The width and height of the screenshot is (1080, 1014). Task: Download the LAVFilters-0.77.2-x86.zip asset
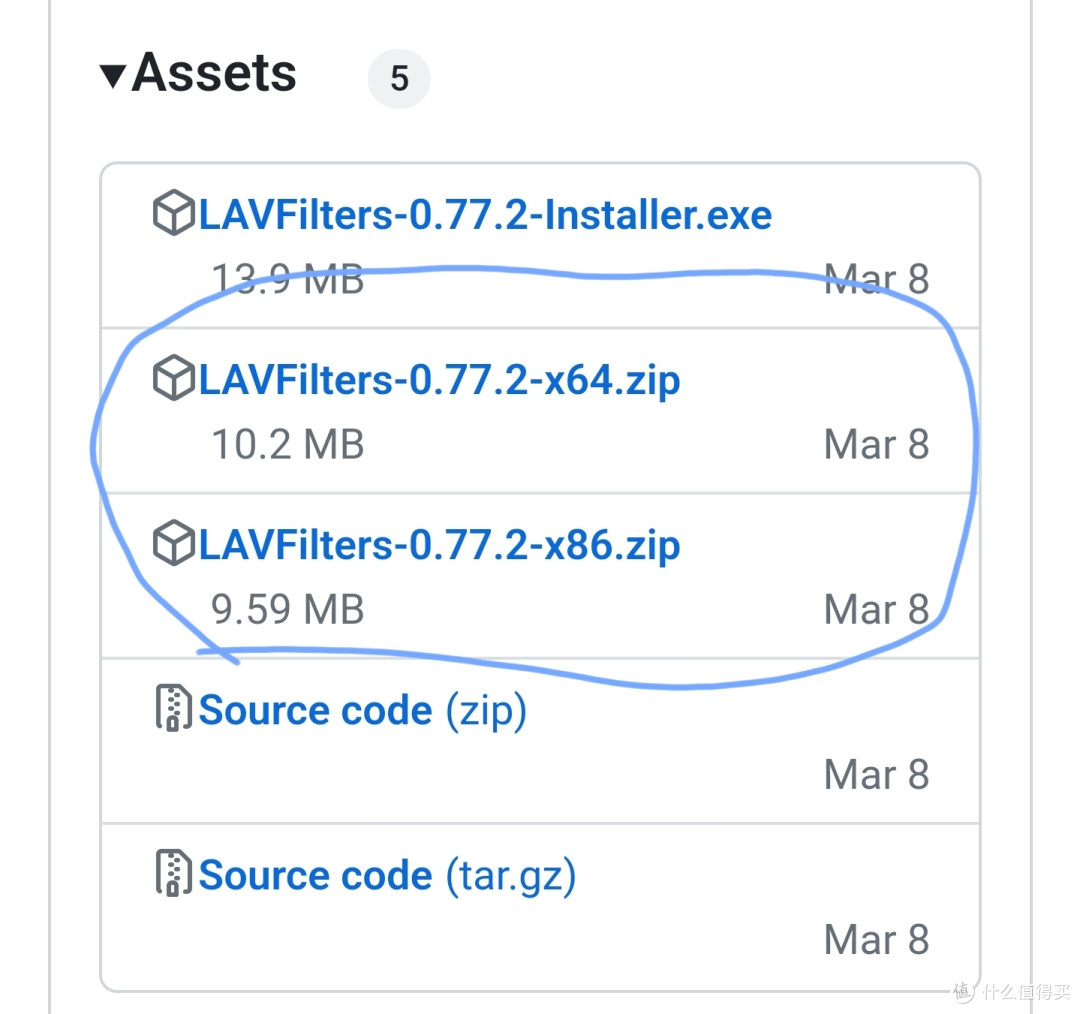click(x=440, y=545)
